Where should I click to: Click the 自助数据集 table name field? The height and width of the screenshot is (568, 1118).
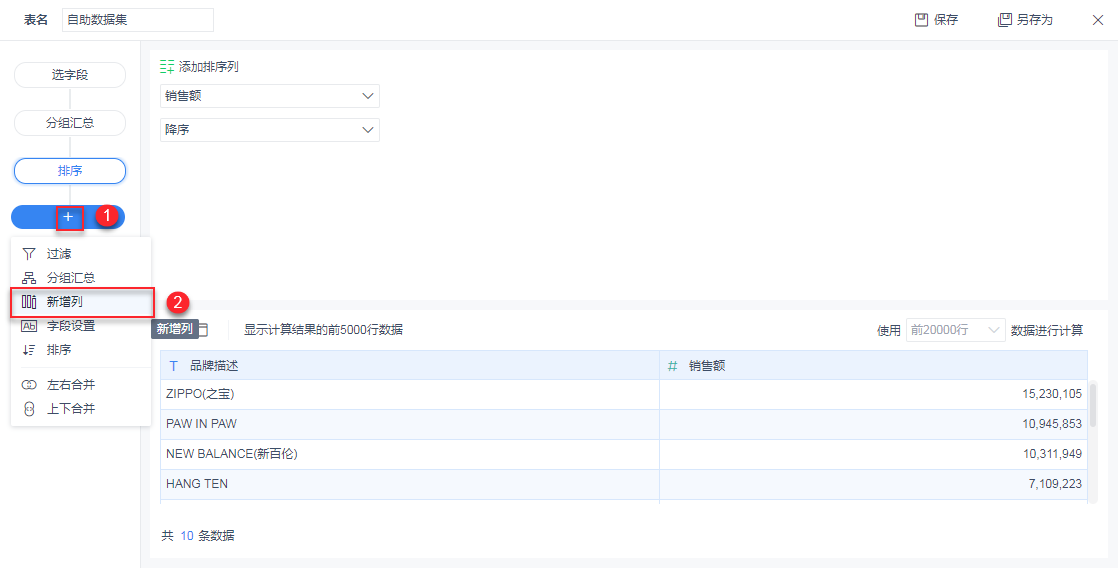pyautogui.click(x=138, y=20)
